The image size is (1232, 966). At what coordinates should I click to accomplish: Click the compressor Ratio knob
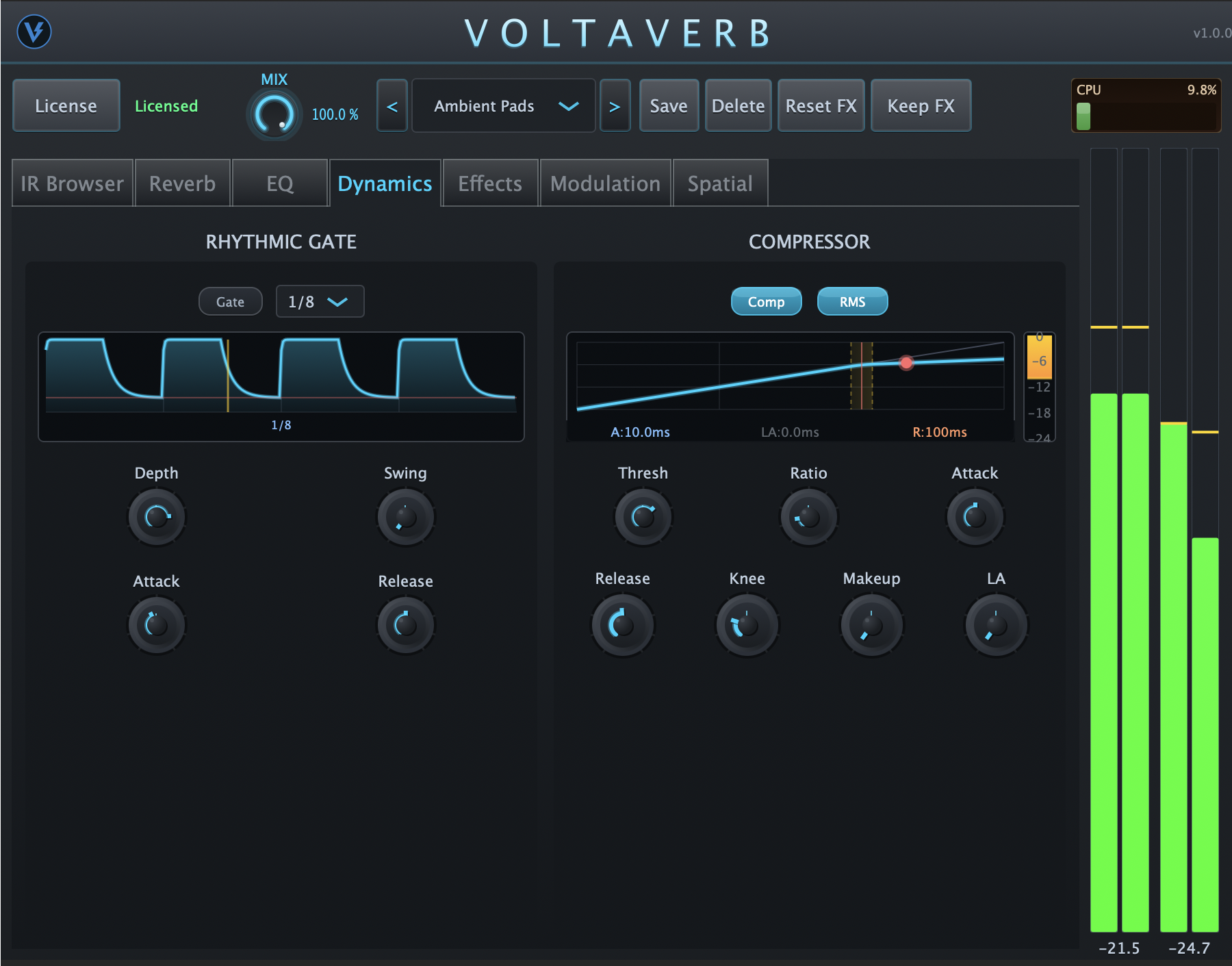pos(809,517)
